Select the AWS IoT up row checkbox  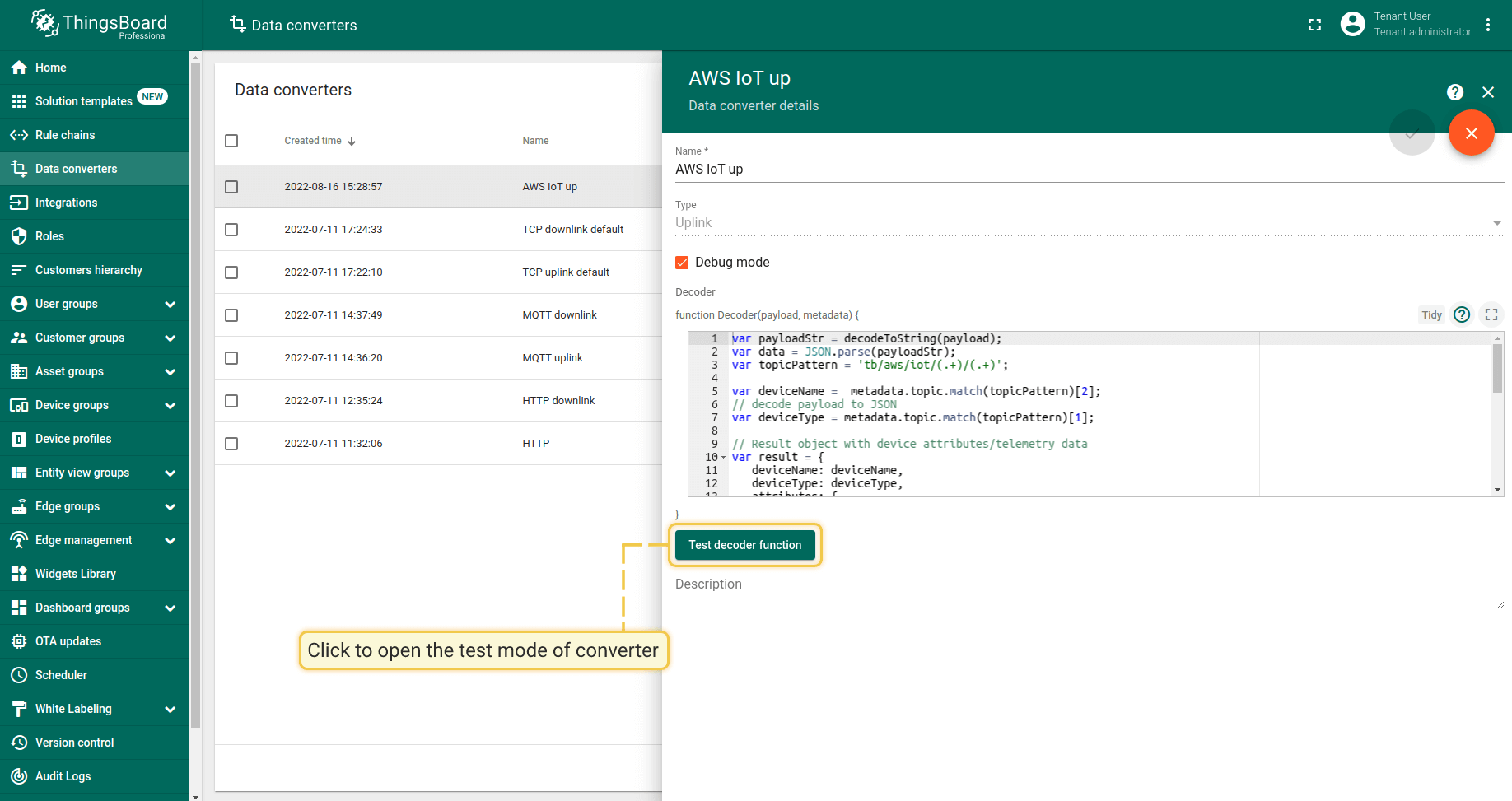click(x=231, y=187)
